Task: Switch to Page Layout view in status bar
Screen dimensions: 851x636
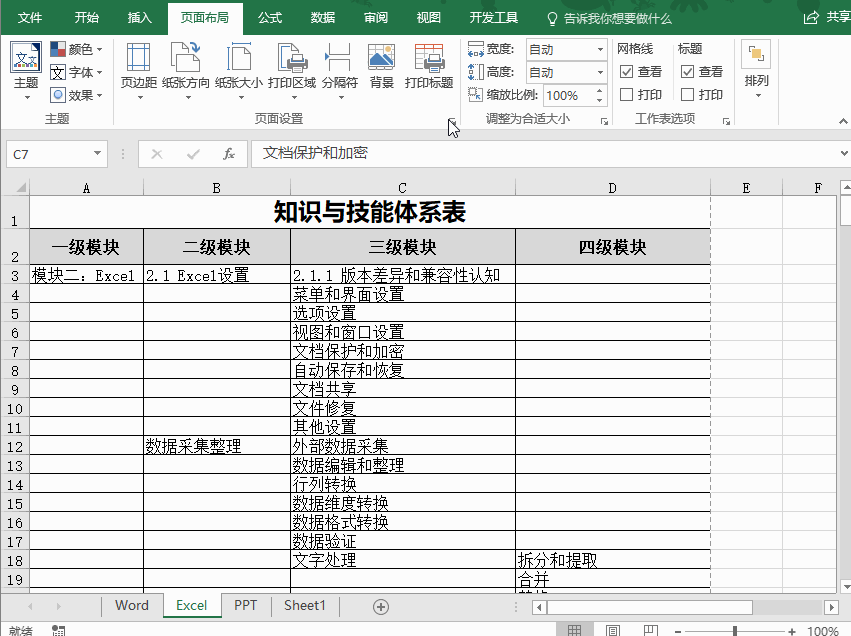Action: [612, 631]
